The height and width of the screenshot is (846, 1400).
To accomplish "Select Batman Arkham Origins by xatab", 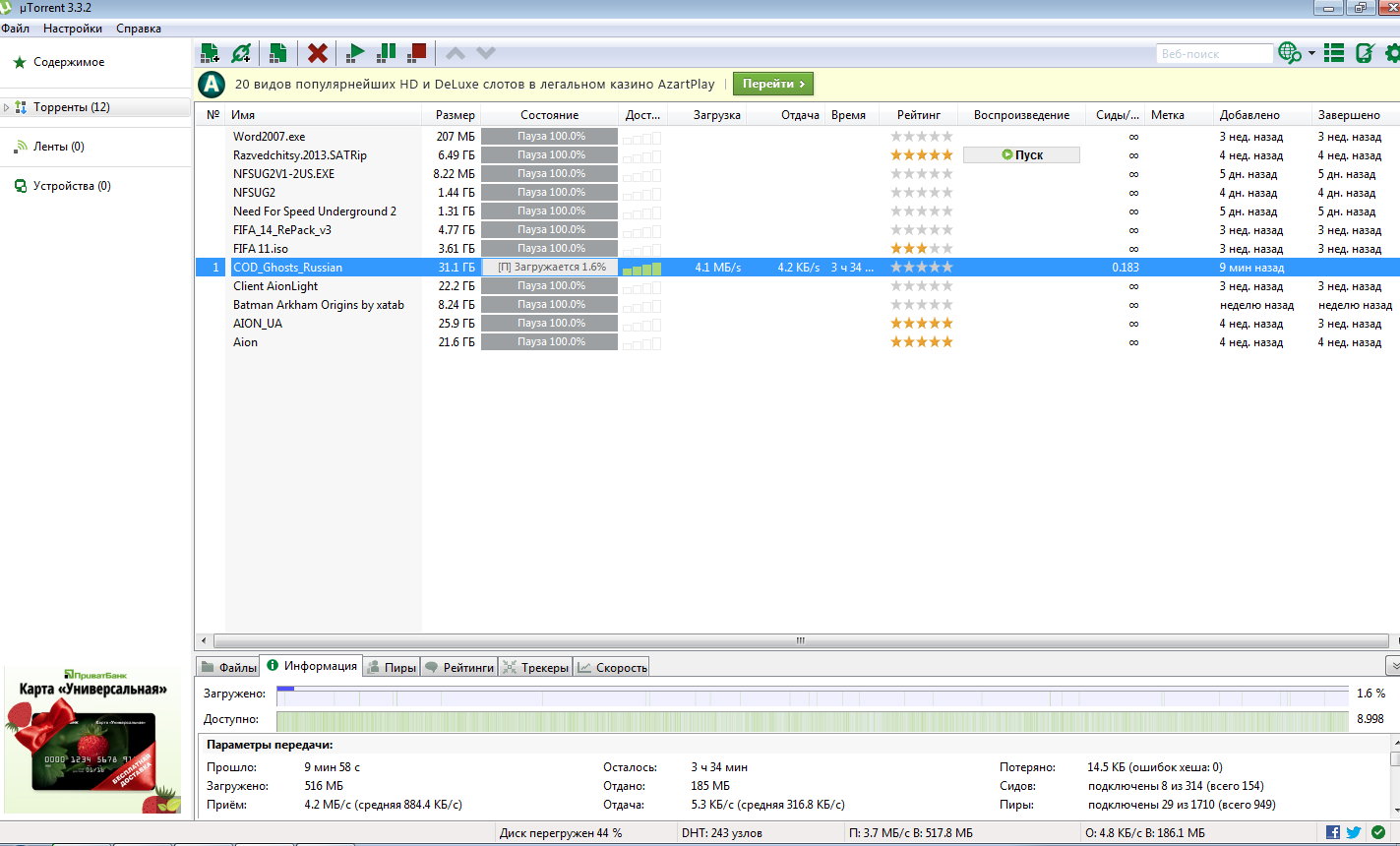I will pos(797,305).
